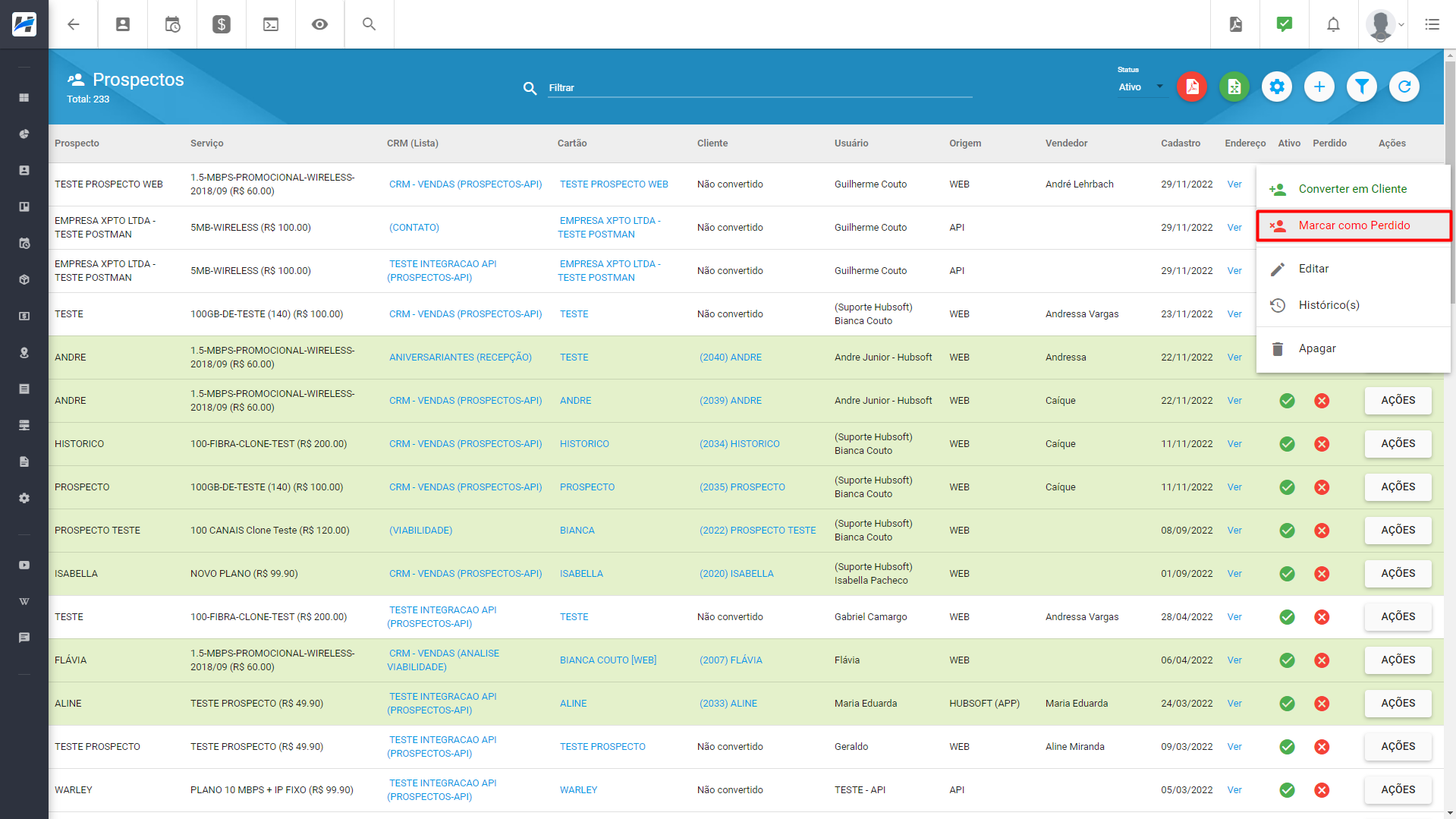This screenshot has width=1456, height=819.
Task: Open table settings gear button
Action: point(1277,87)
